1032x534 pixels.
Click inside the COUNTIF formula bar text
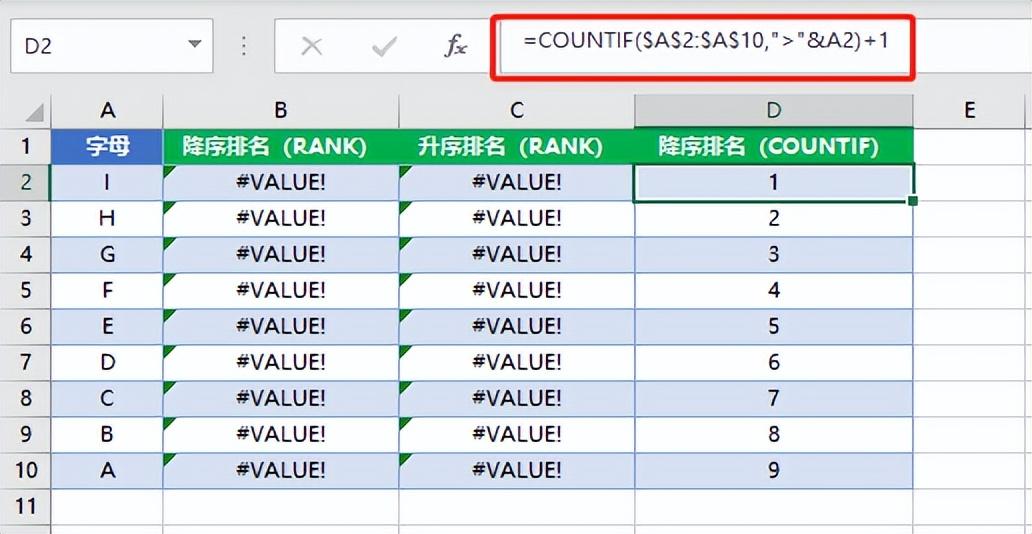pyautogui.click(x=706, y=41)
